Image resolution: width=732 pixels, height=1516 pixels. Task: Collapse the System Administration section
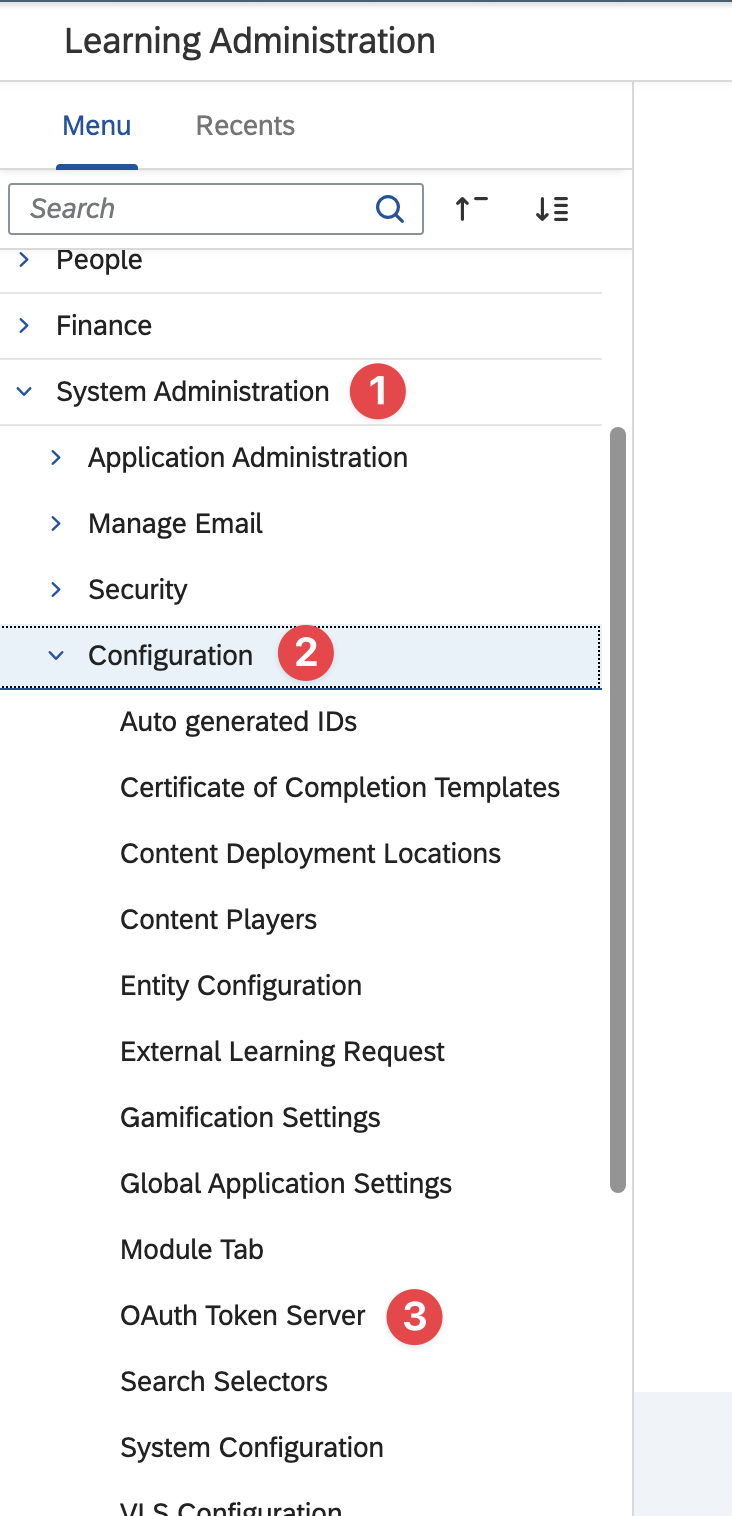[x=25, y=392]
